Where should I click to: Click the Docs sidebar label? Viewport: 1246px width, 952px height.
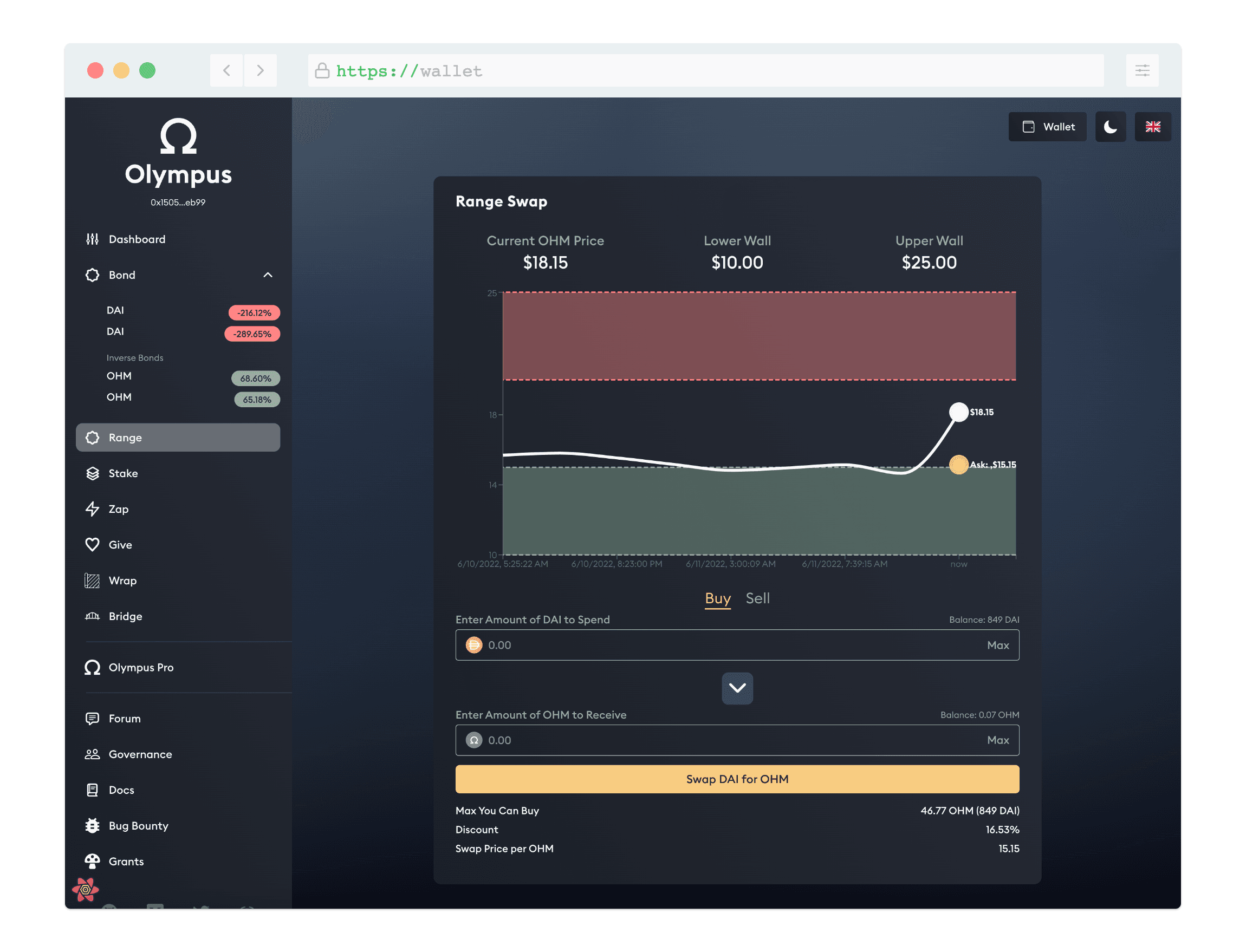[121, 790]
